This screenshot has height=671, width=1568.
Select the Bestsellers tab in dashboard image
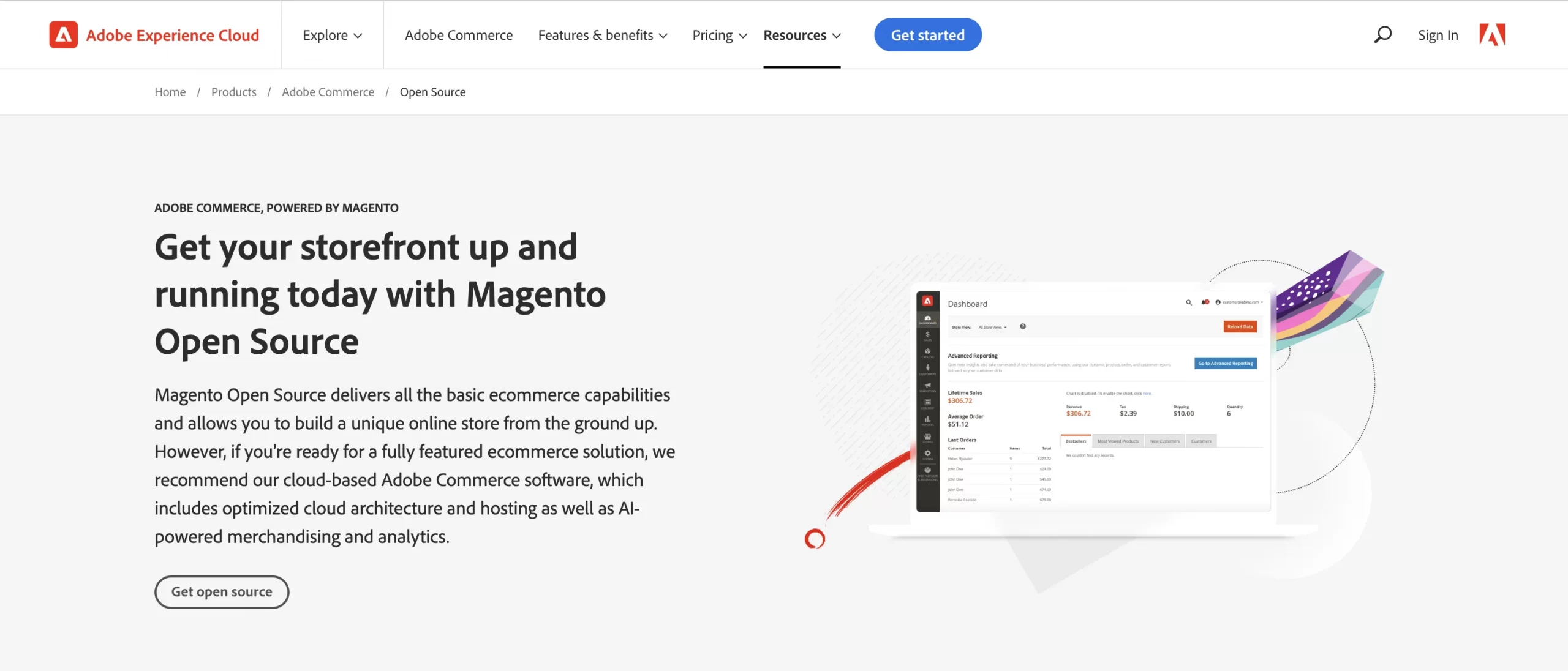tap(1076, 441)
